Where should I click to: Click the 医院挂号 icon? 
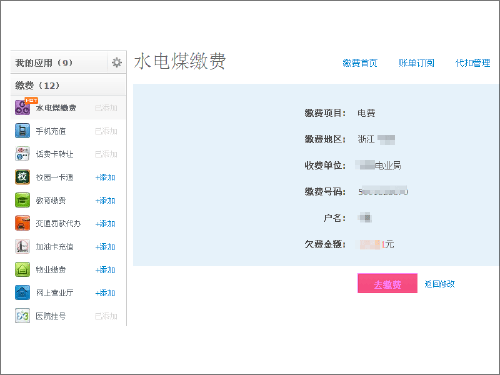click(22, 316)
